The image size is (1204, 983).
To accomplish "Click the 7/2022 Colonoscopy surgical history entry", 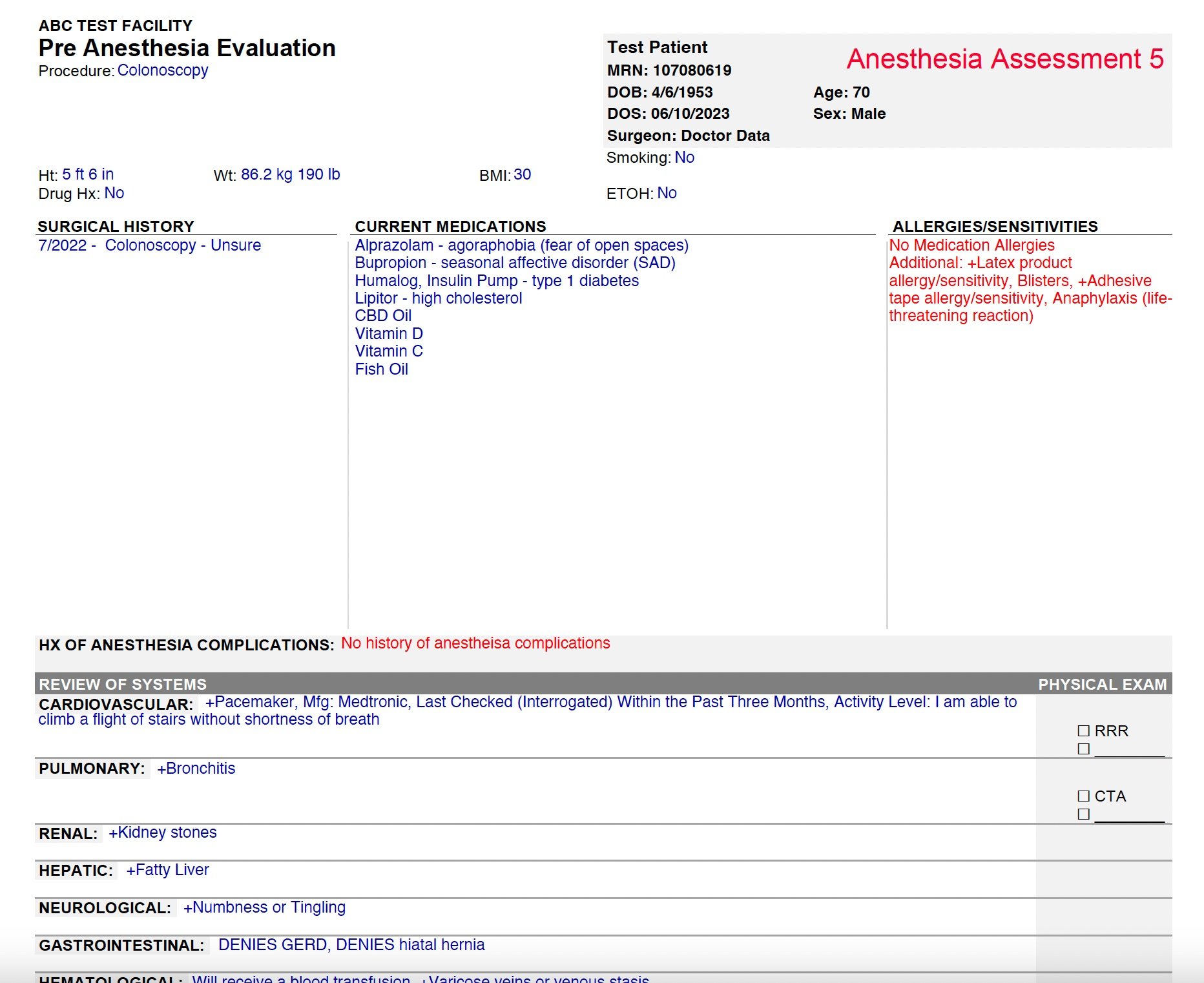I will pos(150,245).
